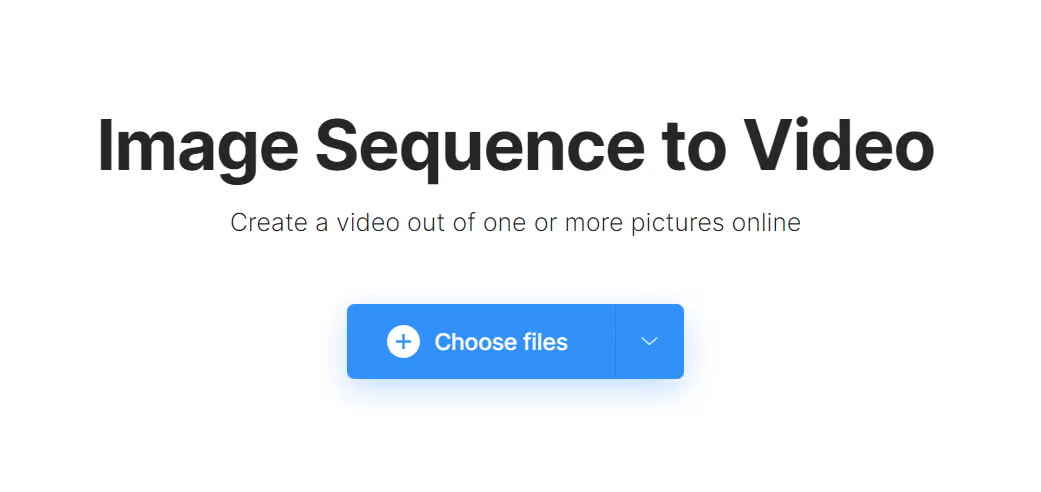Upload pictures with the blue Choose files button
The height and width of the screenshot is (492, 1041).
point(481,341)
